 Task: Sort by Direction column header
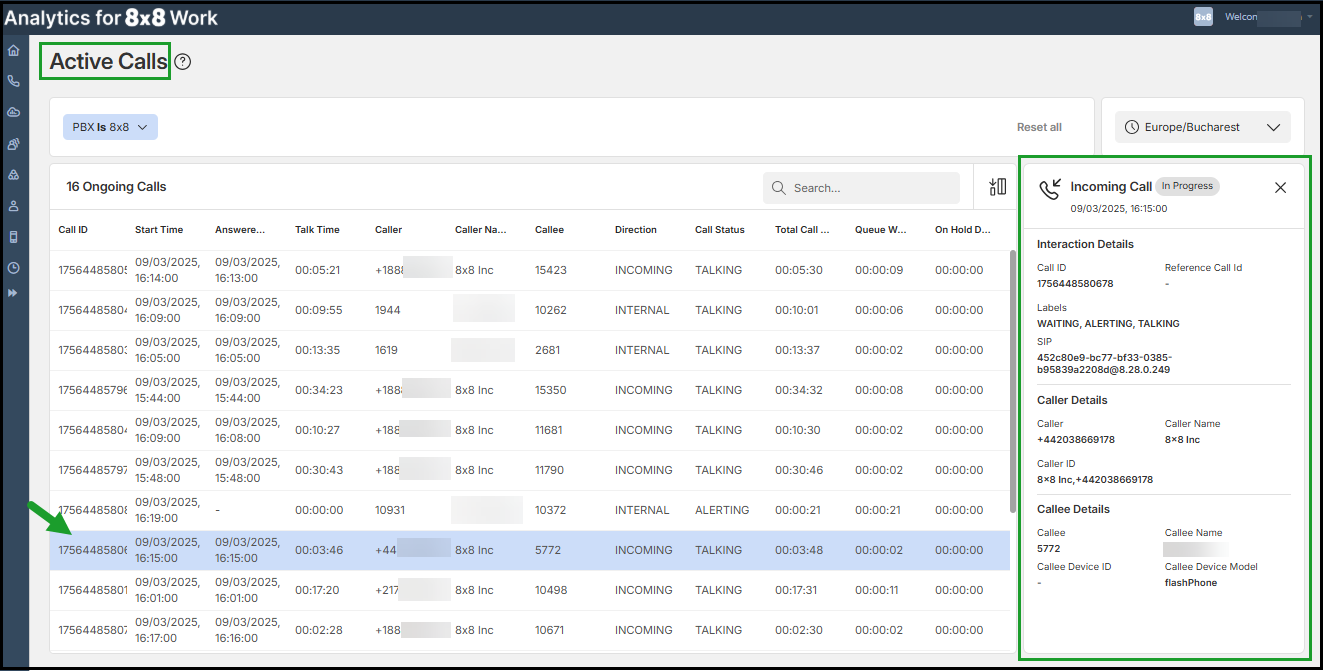pyautogui.click(x=636, y=230)
